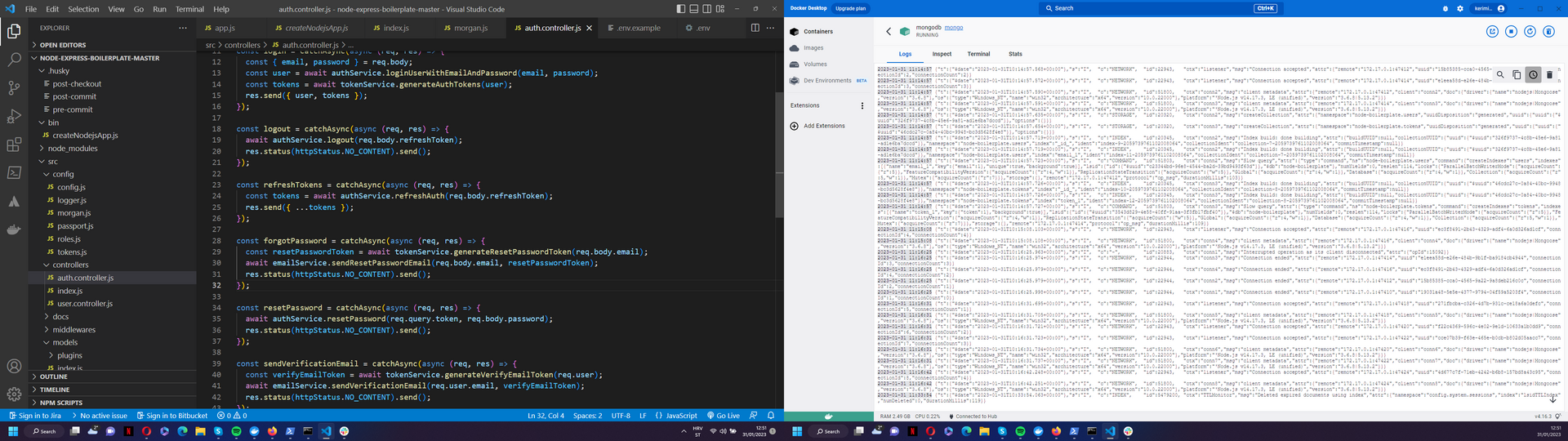1568x441 pixels.
Task: Open Spotify from the left Windows taskbar
Action: (236, 431)
